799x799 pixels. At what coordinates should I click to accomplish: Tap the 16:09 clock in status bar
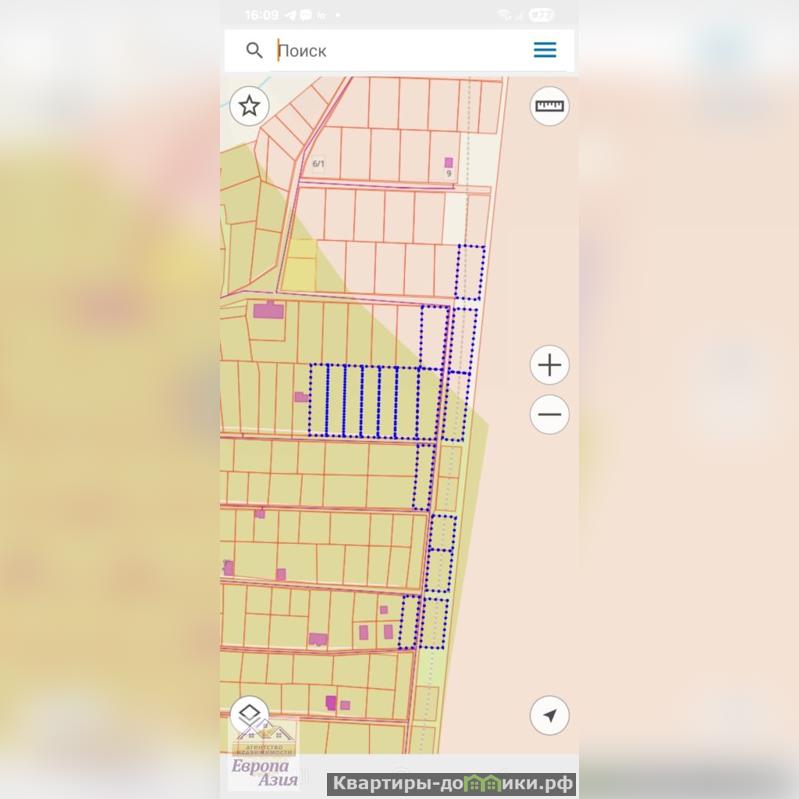point(260,16)
